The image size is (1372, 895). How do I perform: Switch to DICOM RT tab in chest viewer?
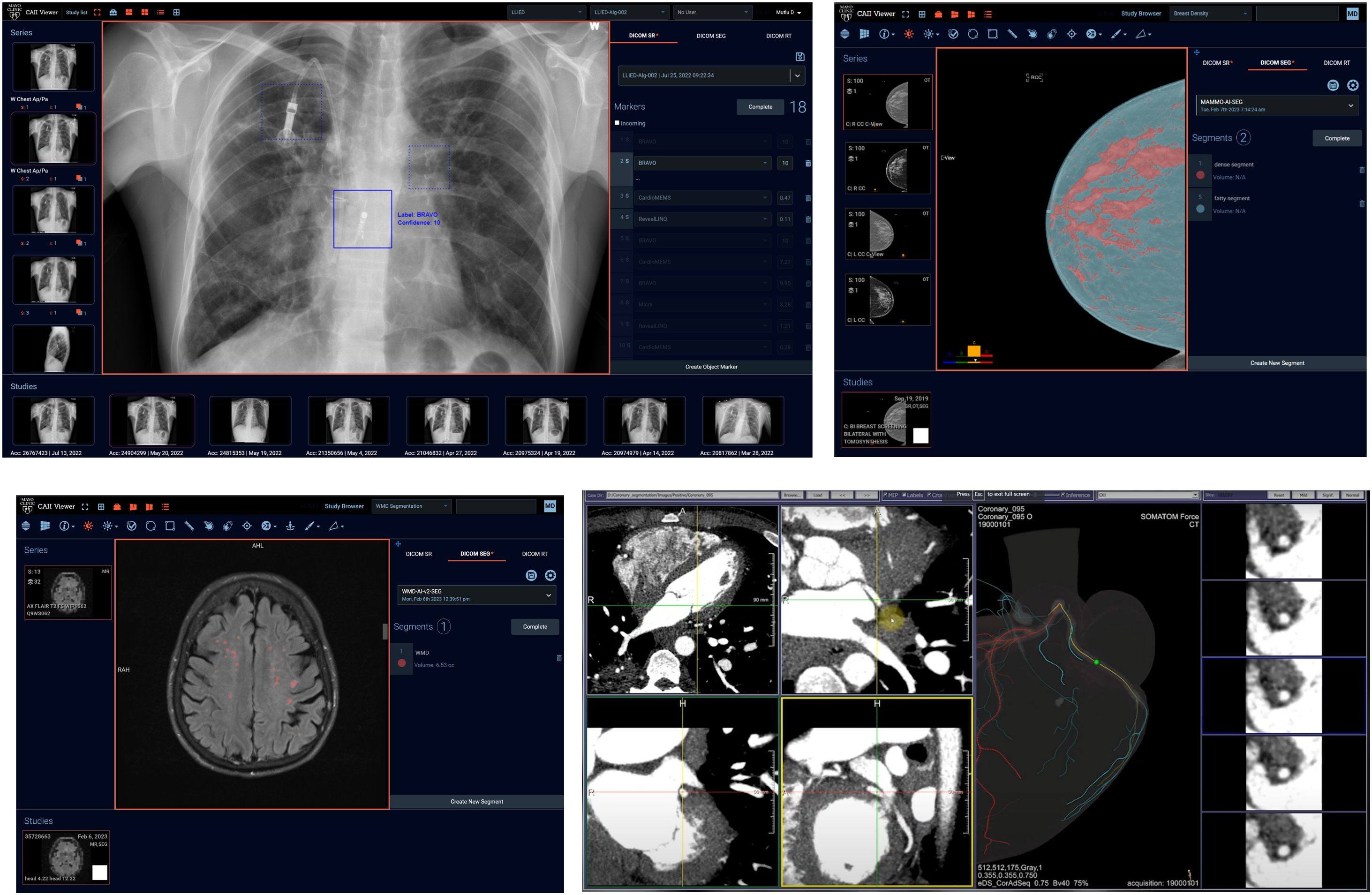778,36
